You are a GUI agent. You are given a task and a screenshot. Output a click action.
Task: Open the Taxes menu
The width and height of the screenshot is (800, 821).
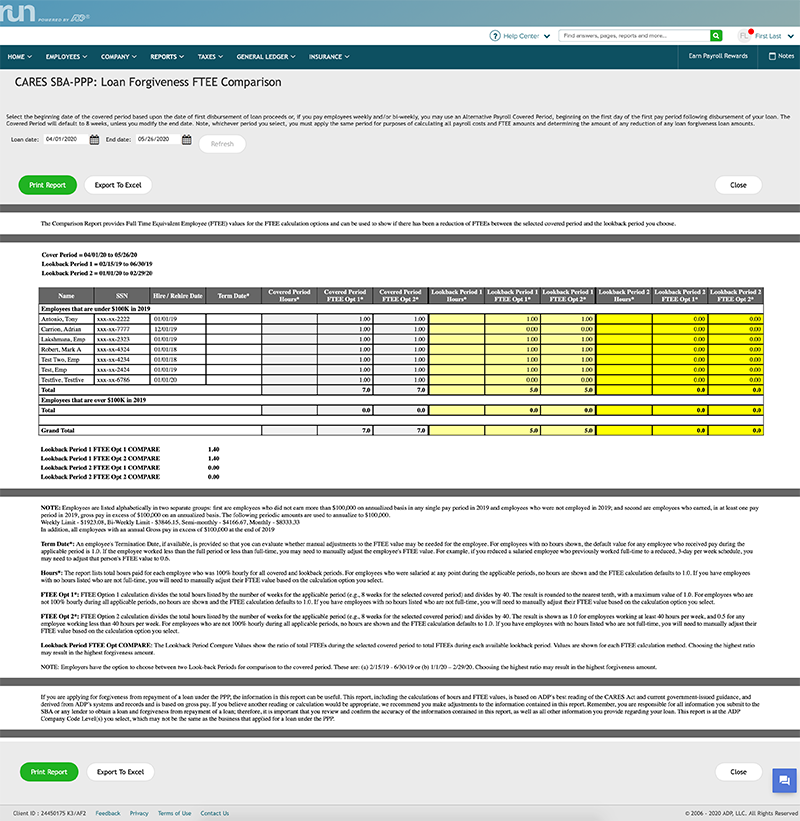coord(209,57)
